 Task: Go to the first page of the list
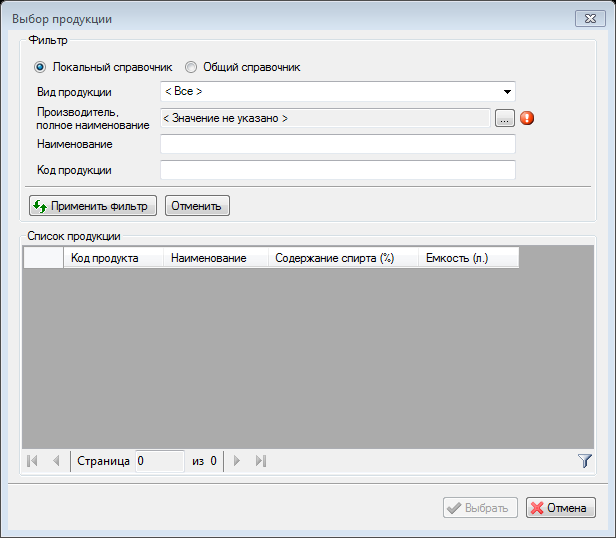coord(32,461)
